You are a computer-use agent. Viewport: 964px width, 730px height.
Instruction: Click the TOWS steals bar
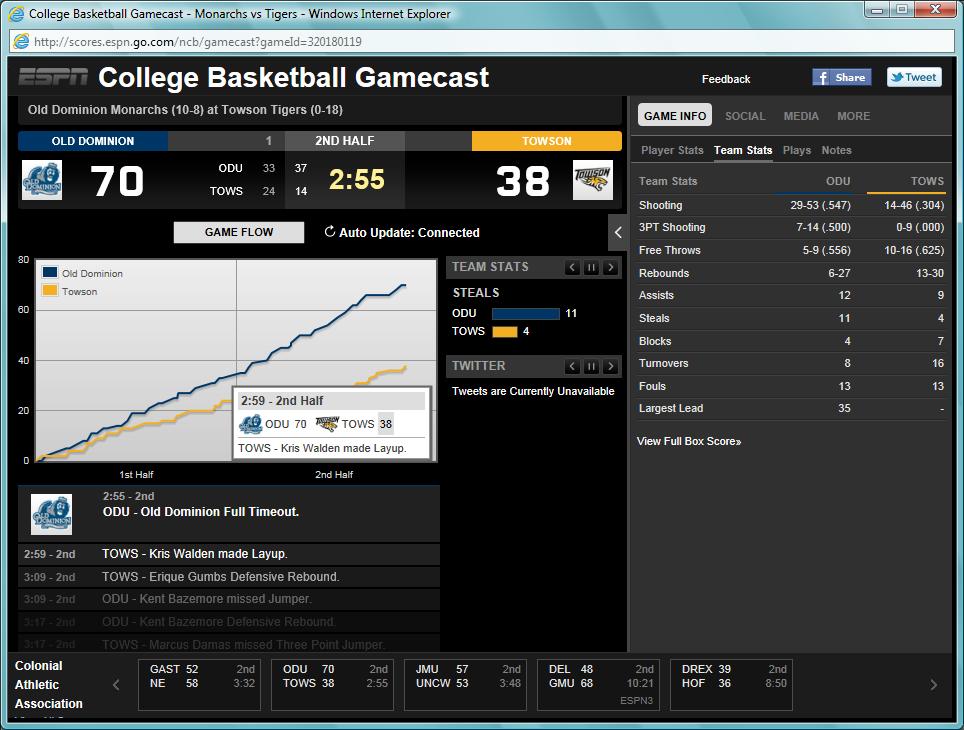coord(505,331)
